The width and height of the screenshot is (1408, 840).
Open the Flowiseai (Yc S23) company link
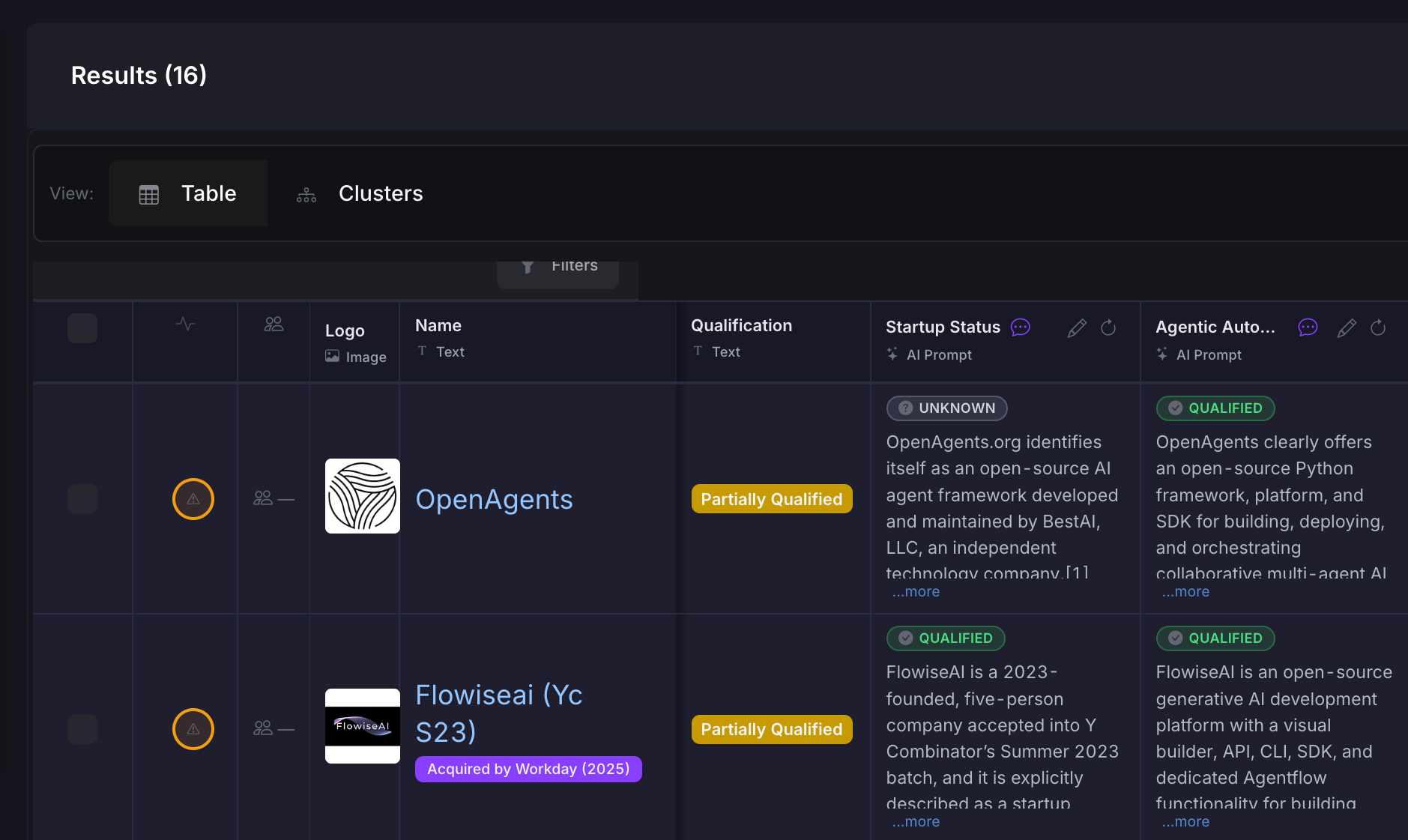coord(499,713)
